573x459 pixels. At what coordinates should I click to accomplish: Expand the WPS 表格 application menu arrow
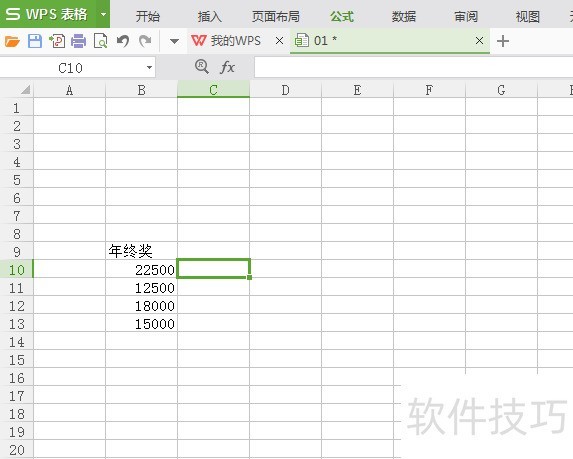point(103,15)
